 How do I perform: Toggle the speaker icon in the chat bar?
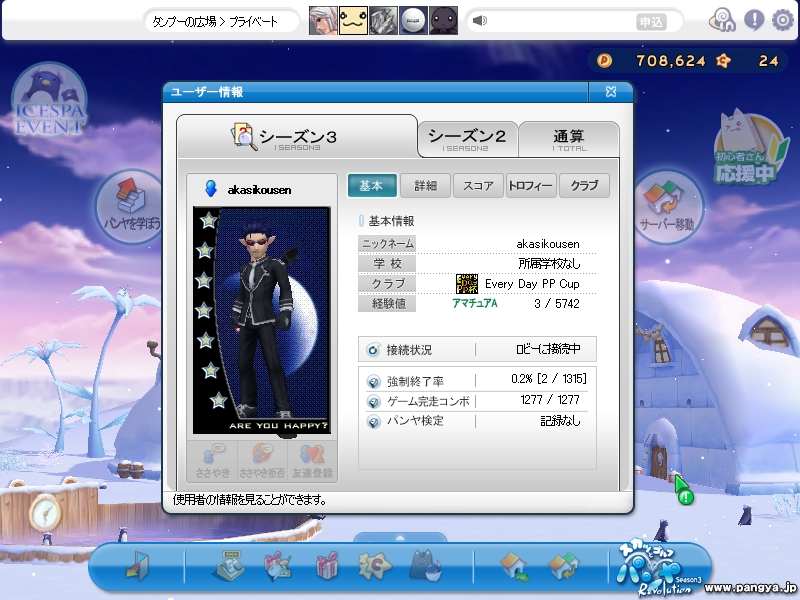pos(480,20)
